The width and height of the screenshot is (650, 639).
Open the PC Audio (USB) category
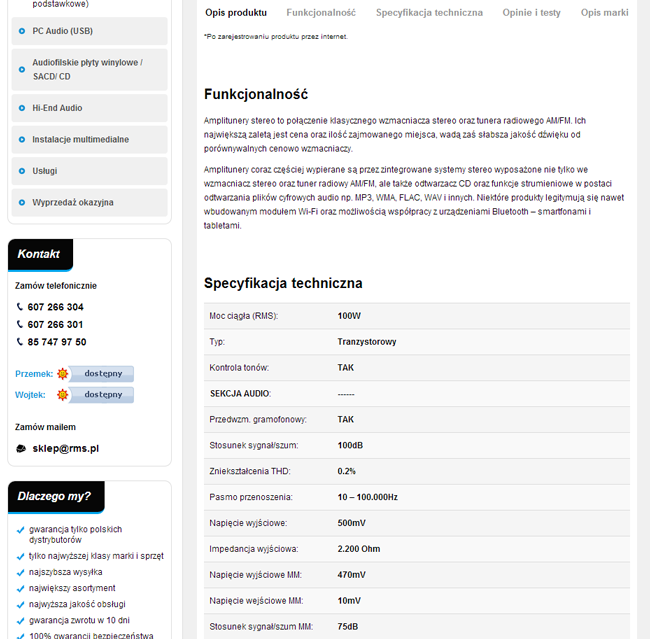(x=90, y=31)
